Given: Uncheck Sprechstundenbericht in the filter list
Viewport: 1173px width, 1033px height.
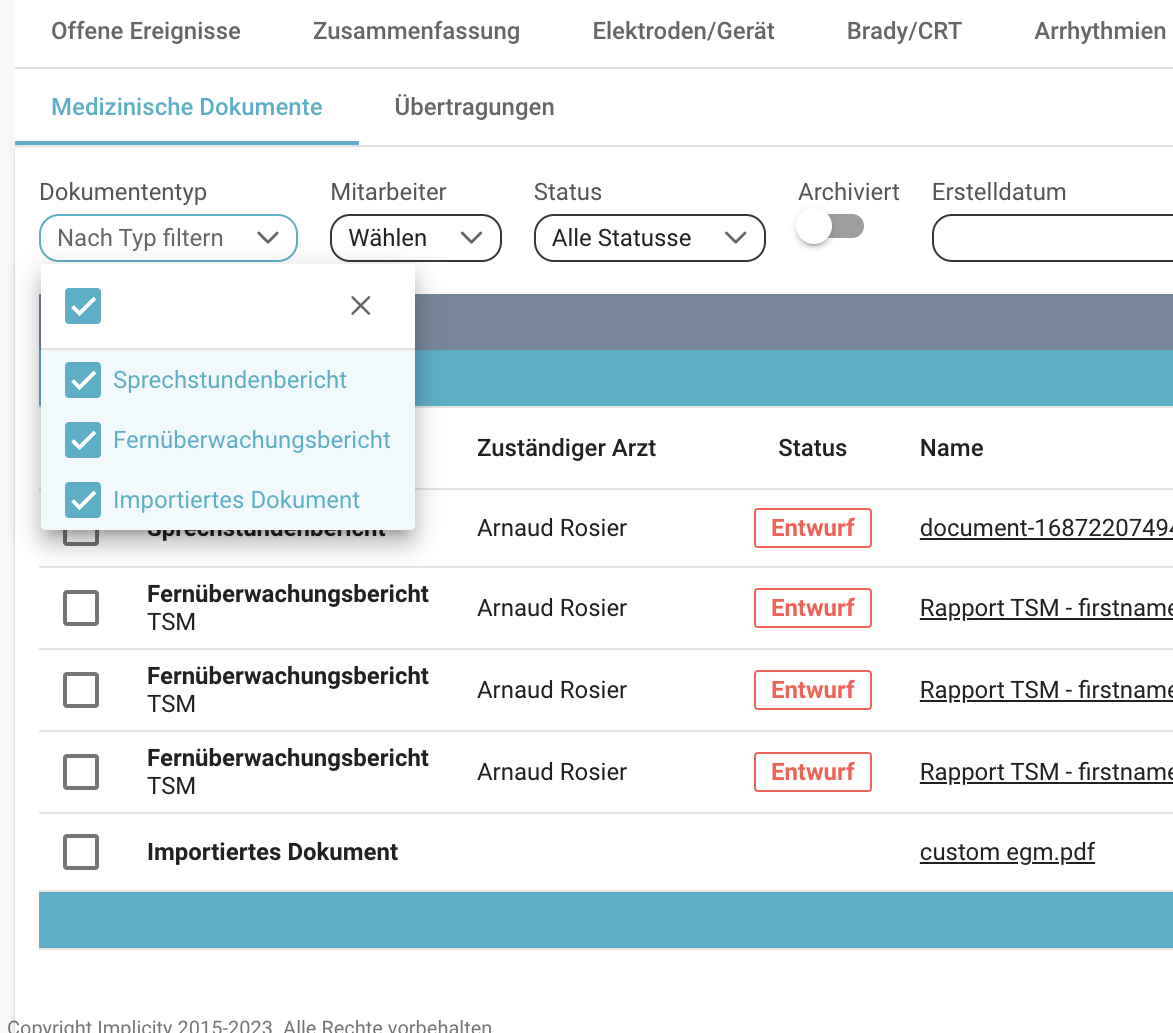Looking at the screenshot, I should pos(83,380).
